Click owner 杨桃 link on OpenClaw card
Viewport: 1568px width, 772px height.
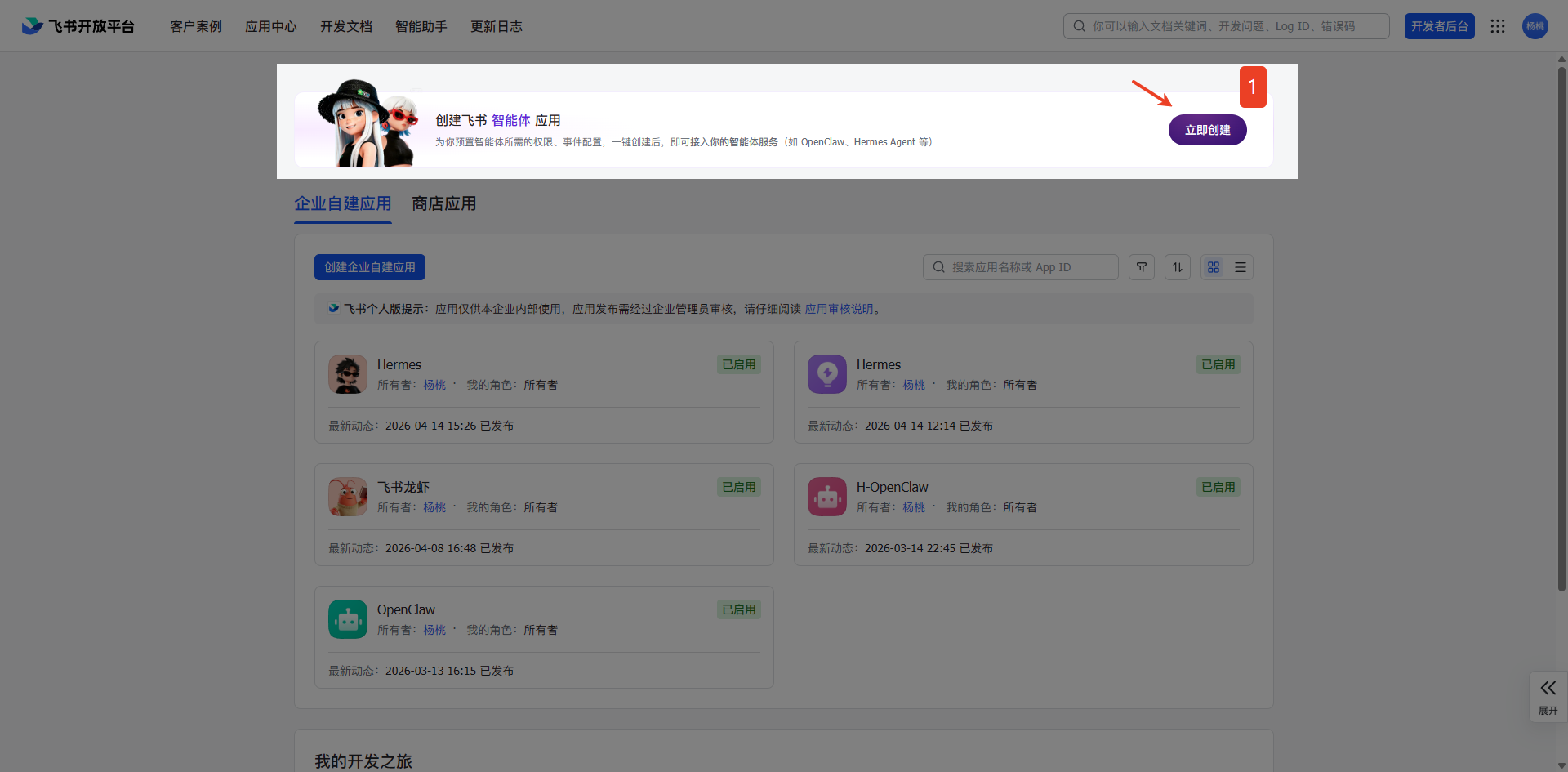(x=434, y=630)
